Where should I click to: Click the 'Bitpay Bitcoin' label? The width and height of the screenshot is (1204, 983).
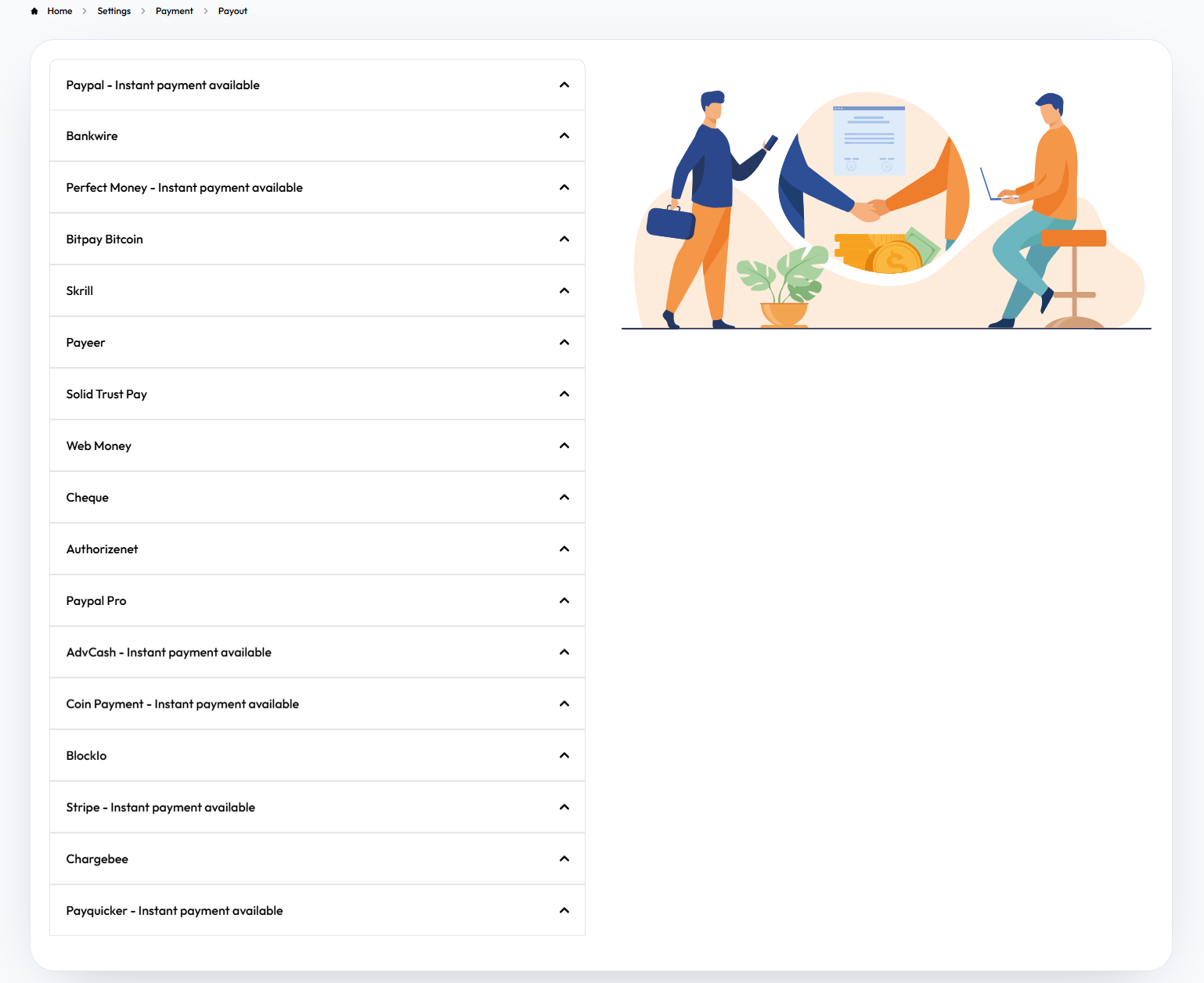[x=105, y=239]
